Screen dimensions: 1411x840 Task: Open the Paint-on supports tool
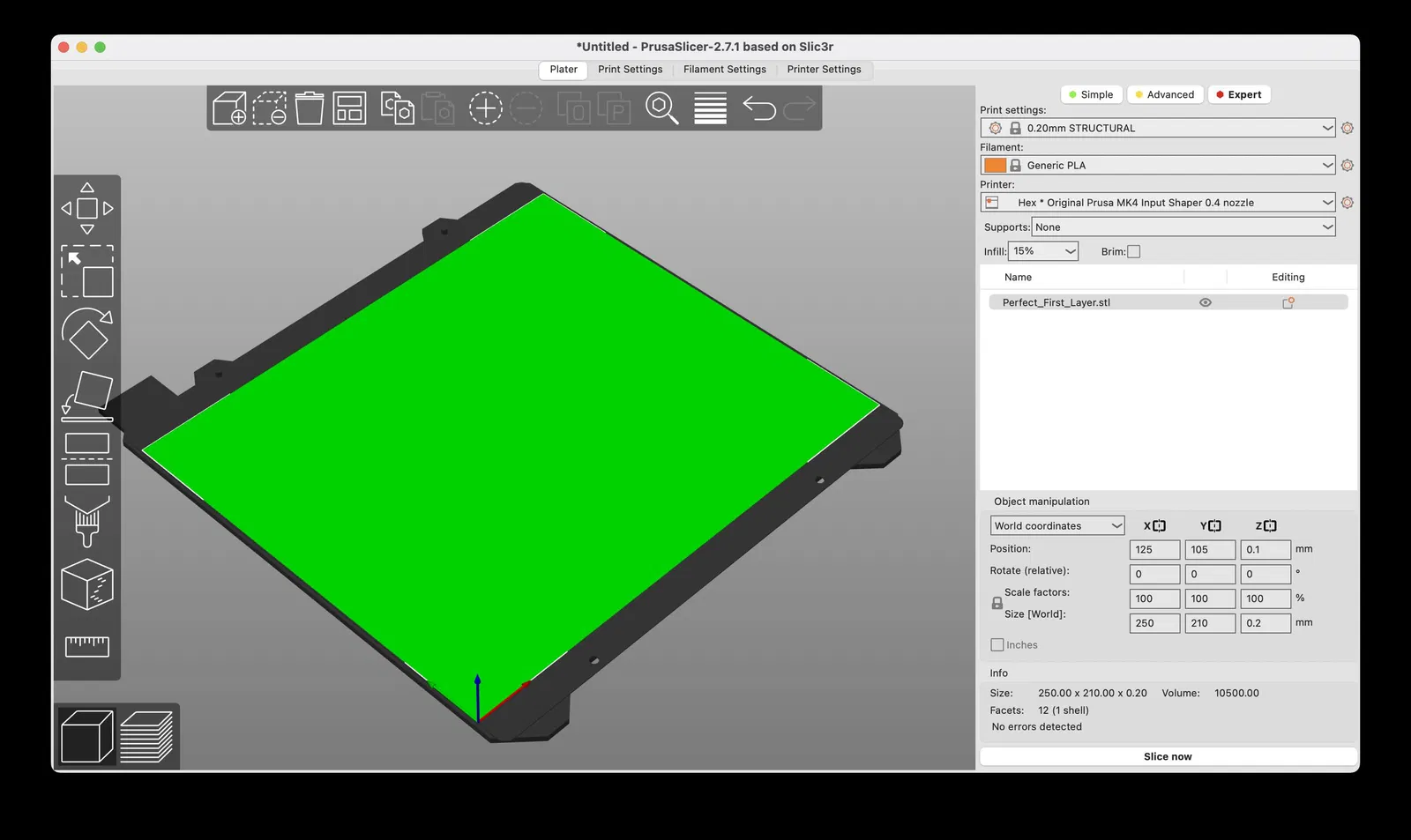(87, 521)
